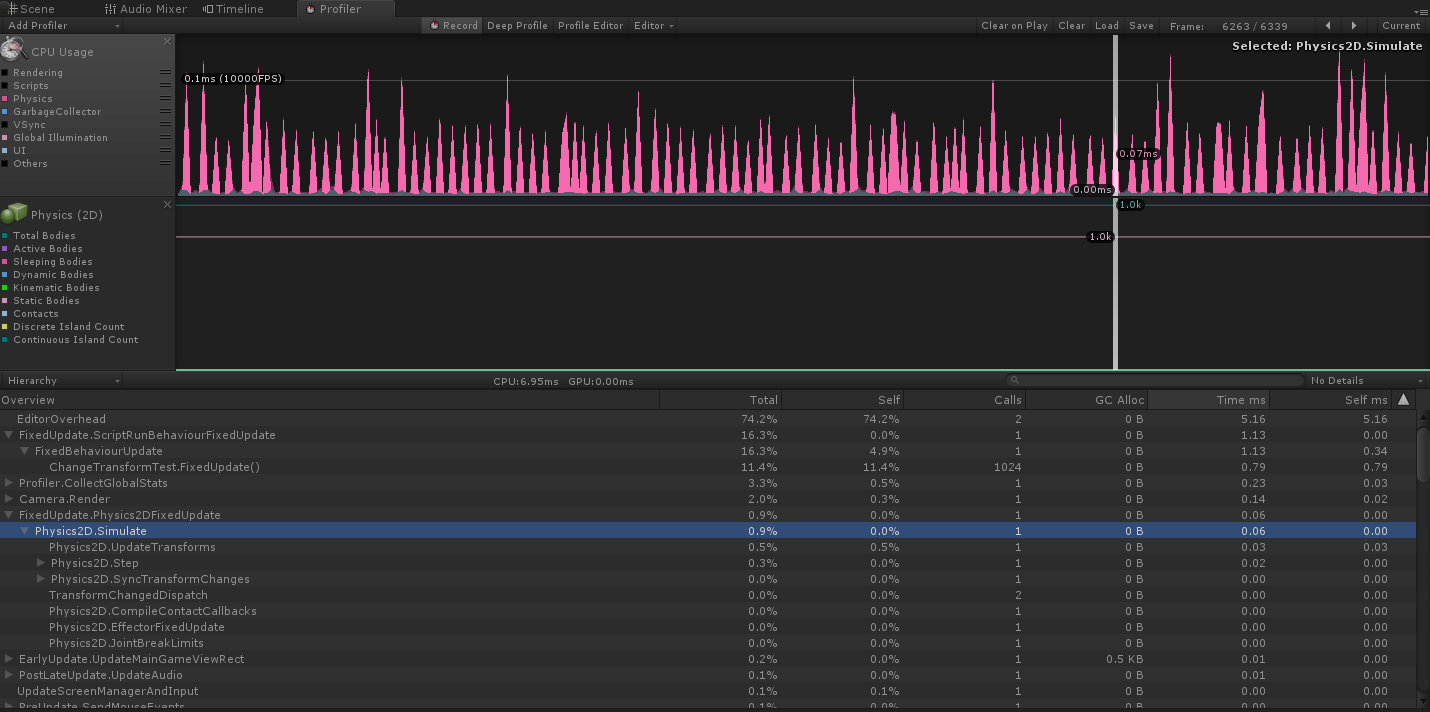Click the hierarchy search field

[1155, 380]
